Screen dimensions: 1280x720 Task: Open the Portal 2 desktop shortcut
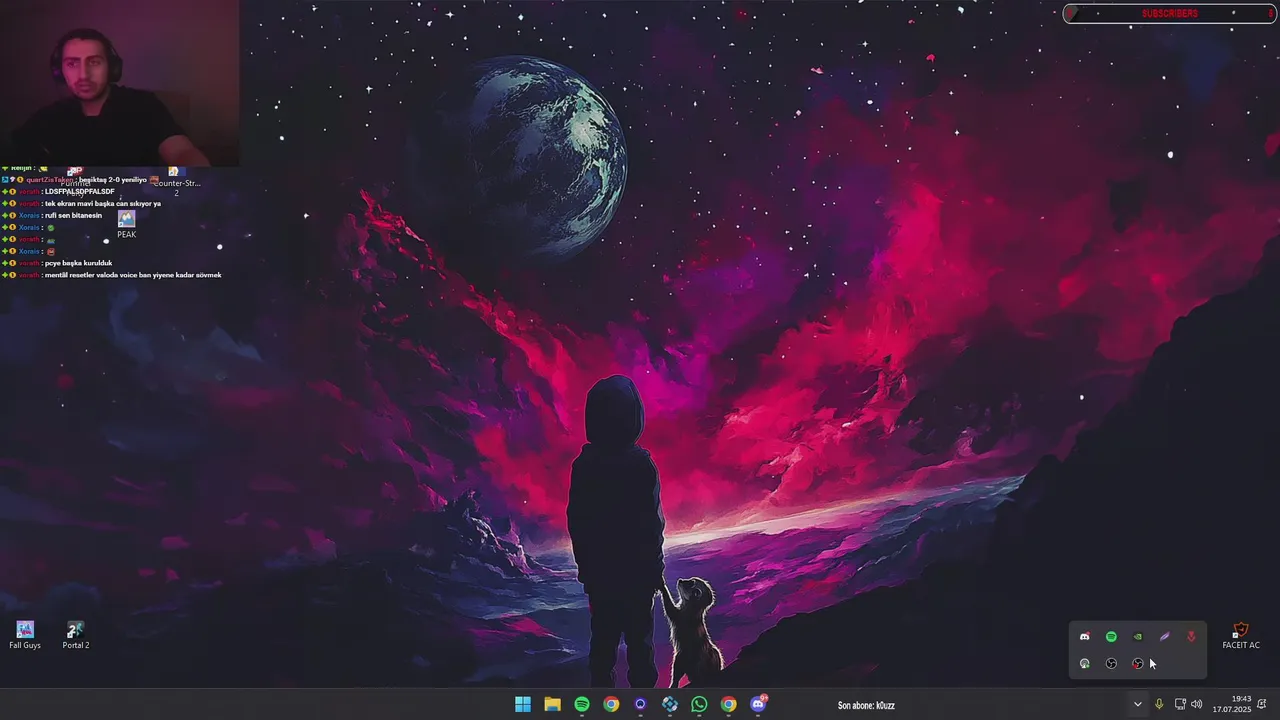(x=75, y=635)
